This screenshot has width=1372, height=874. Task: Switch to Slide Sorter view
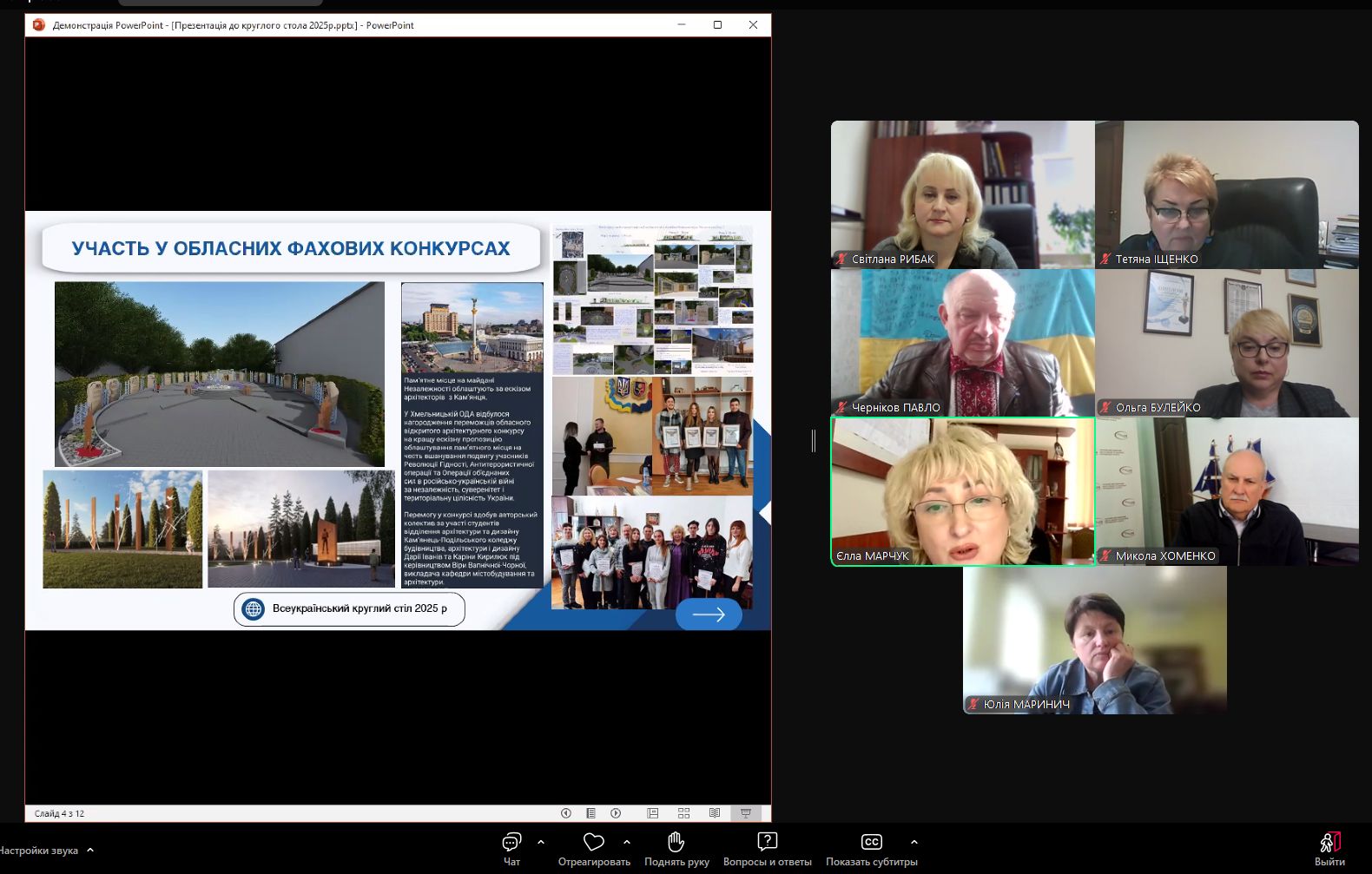click(683, 813)
